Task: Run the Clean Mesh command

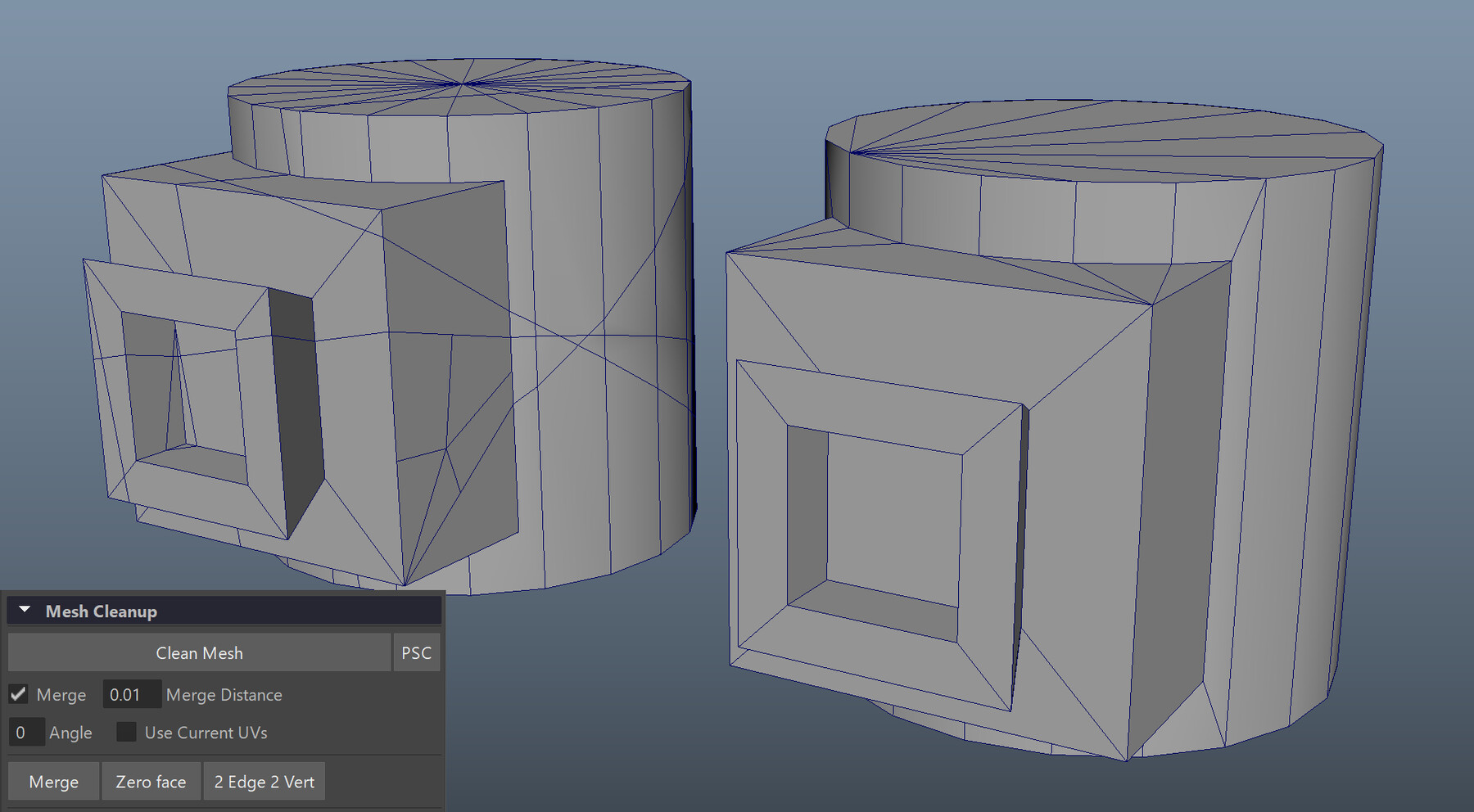Action: [199, 652]
